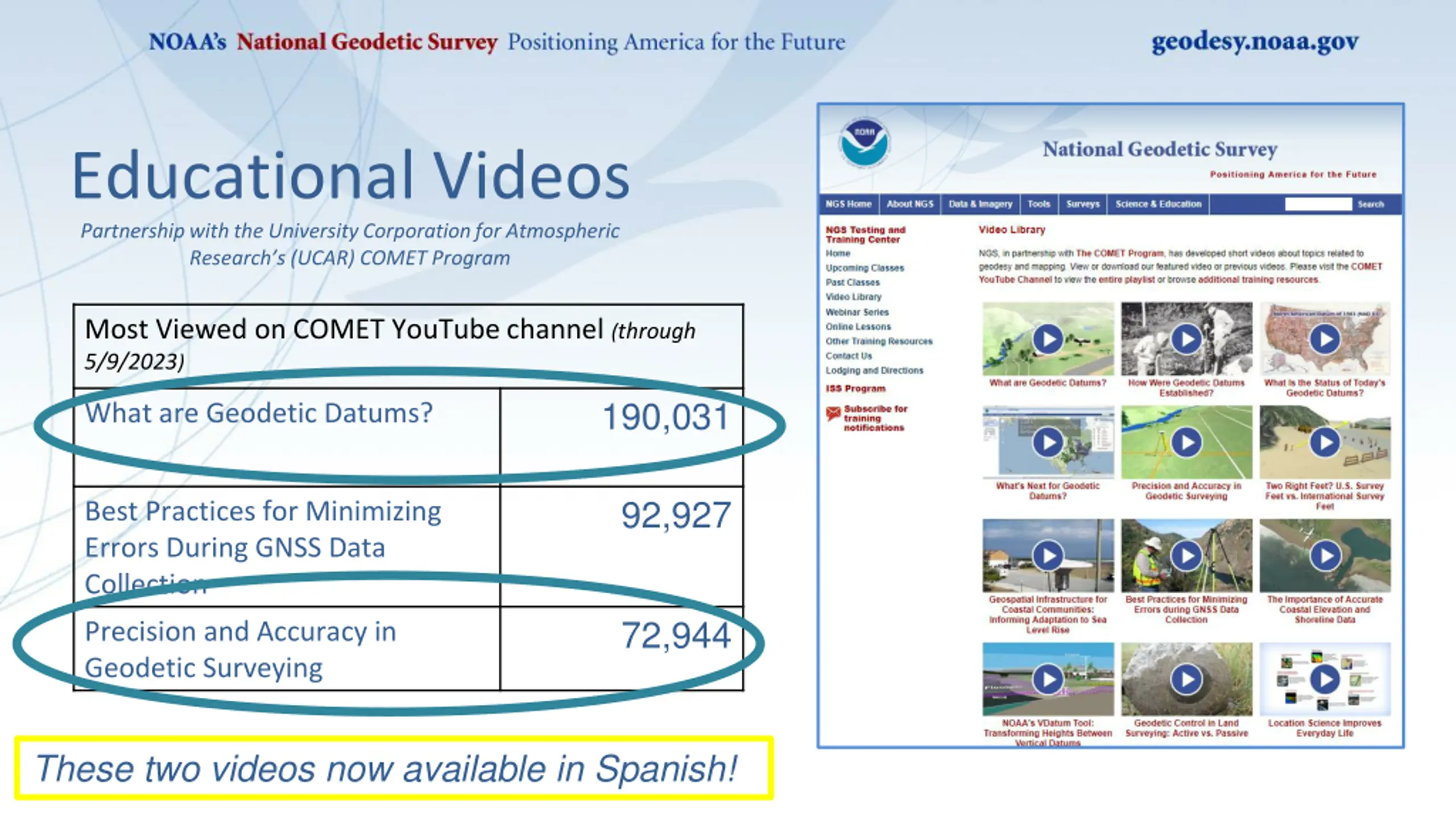Click the Search button
1456x819 pixels.
click(1371, 204)
